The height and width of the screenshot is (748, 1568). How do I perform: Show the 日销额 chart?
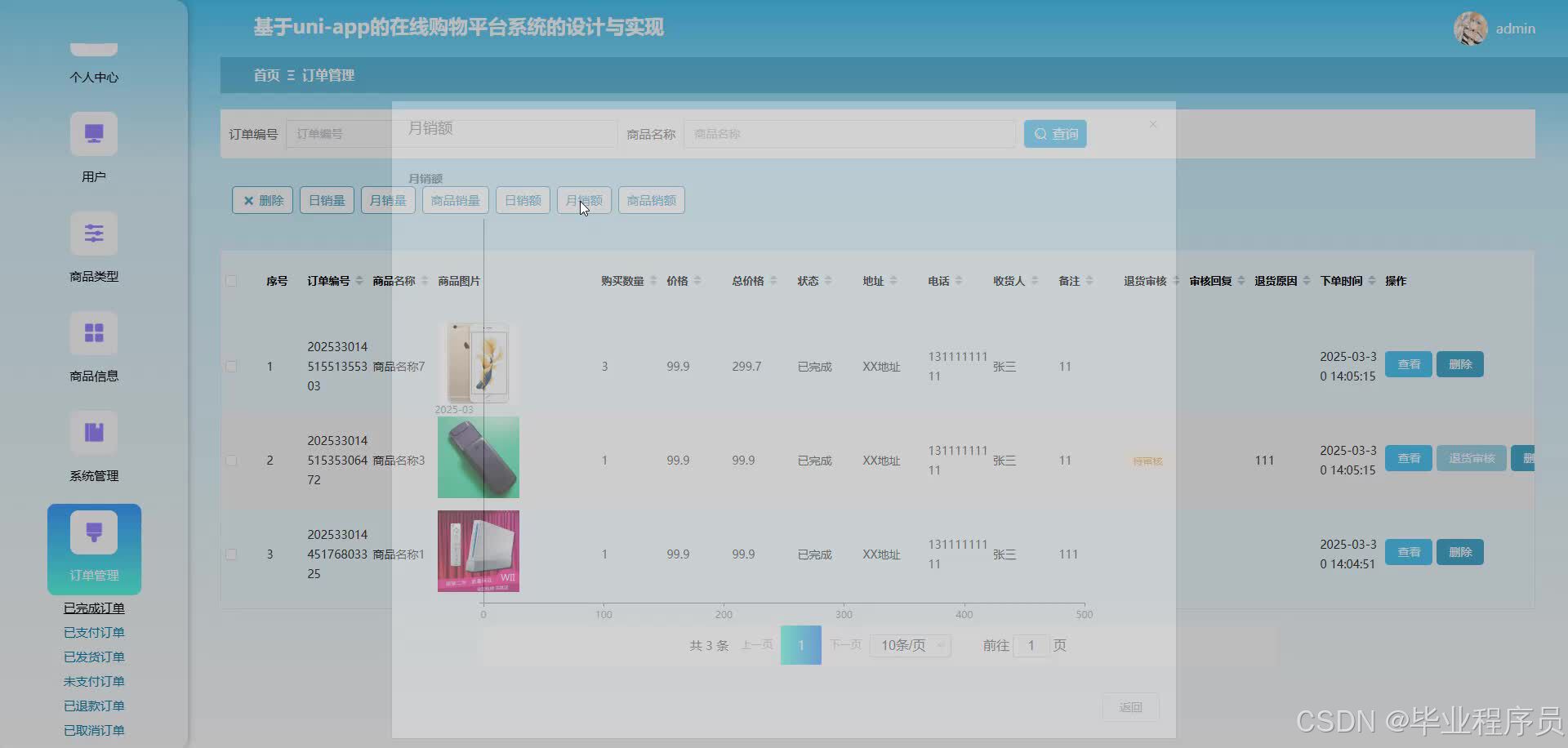pos(523,200)
